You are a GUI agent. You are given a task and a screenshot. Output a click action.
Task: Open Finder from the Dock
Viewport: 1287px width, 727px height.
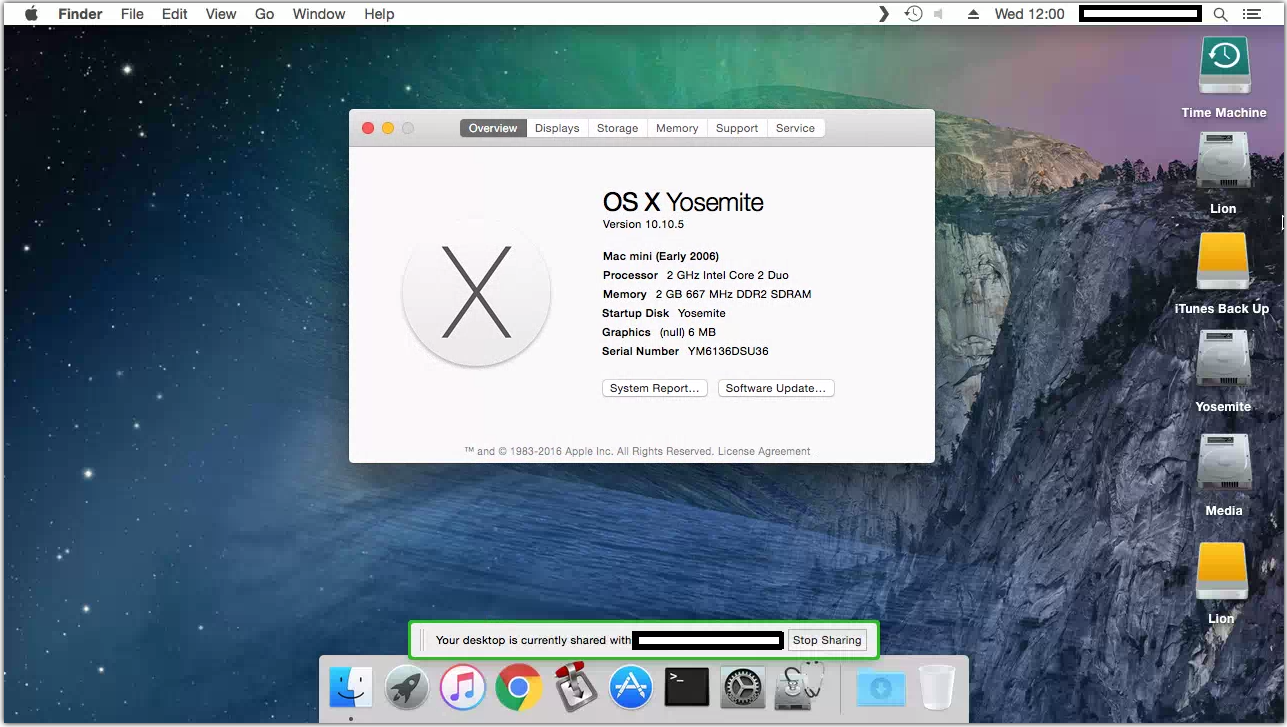pyautogui.click(x=351, y=687)
